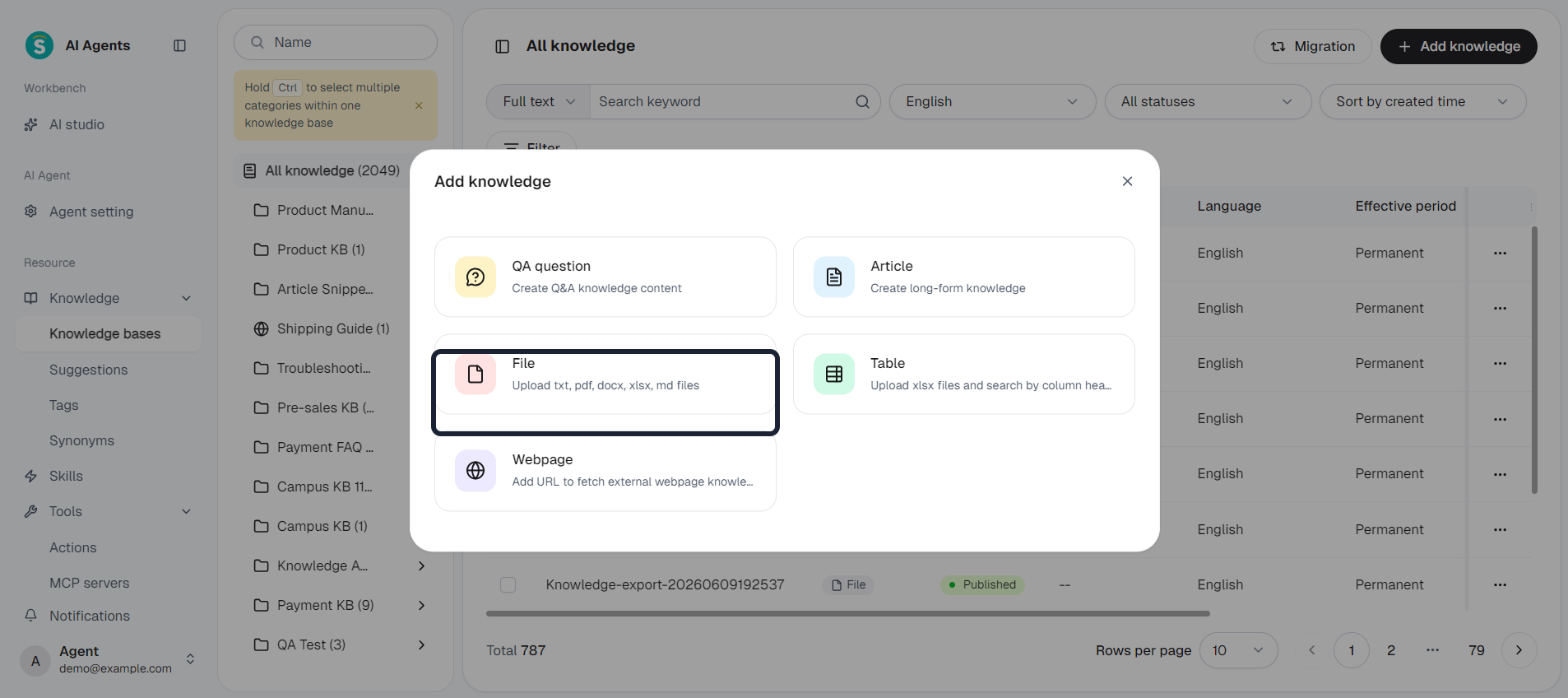Viewport: 1568px width, 698px height.
Task: Click the Tools wrench icon
Action: (x=31, y=511)
